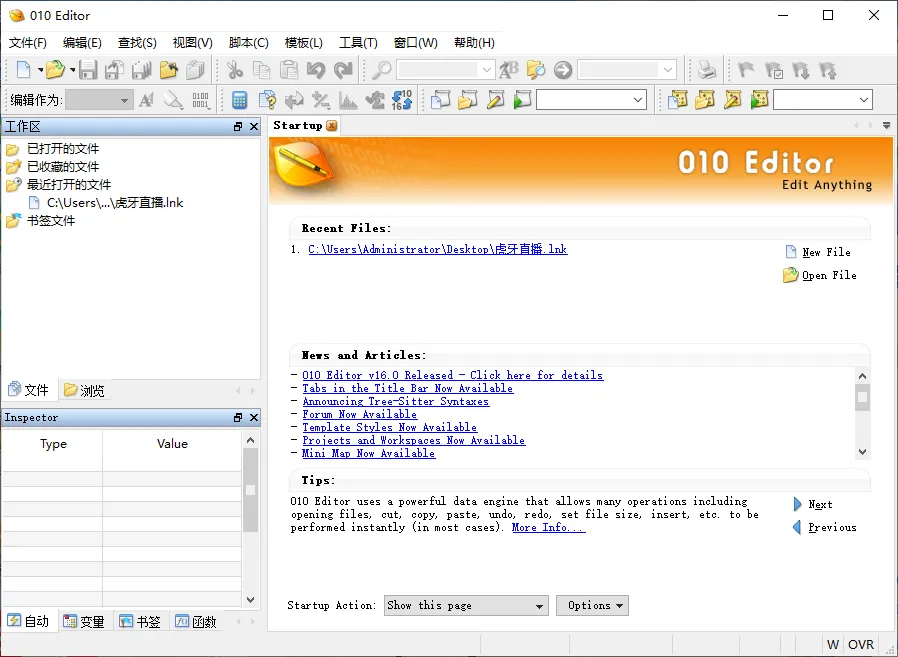Click the News and Articles scrollbar thumb

point(863,398)
